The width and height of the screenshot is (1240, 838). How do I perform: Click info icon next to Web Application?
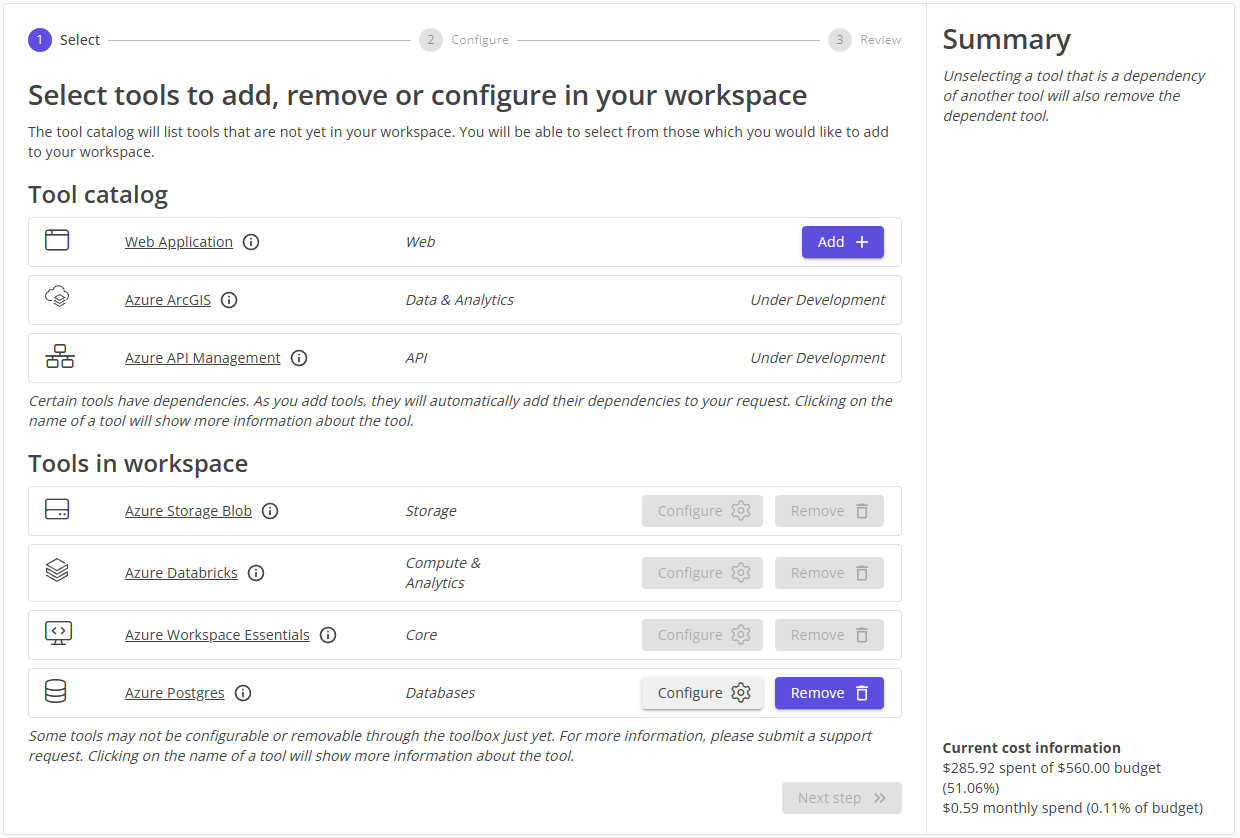(251, 242)
